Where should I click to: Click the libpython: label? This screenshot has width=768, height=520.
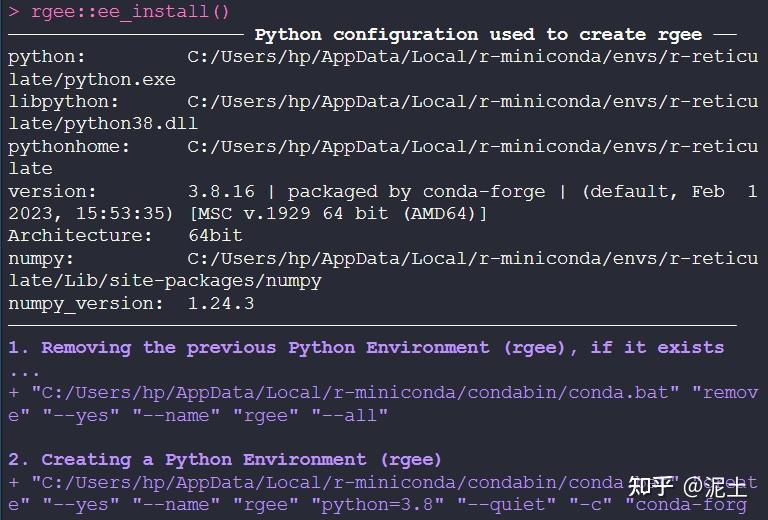pos(64,102)
